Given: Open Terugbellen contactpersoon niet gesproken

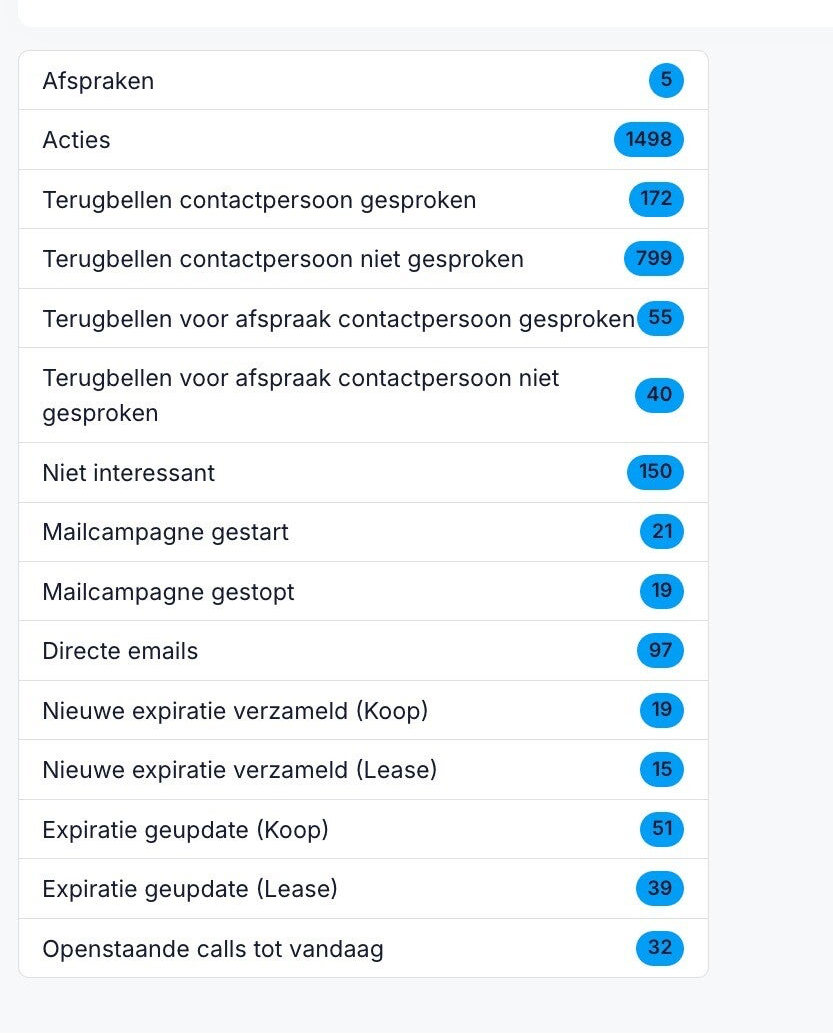Looking at the screenshot, I should [283, 259].
